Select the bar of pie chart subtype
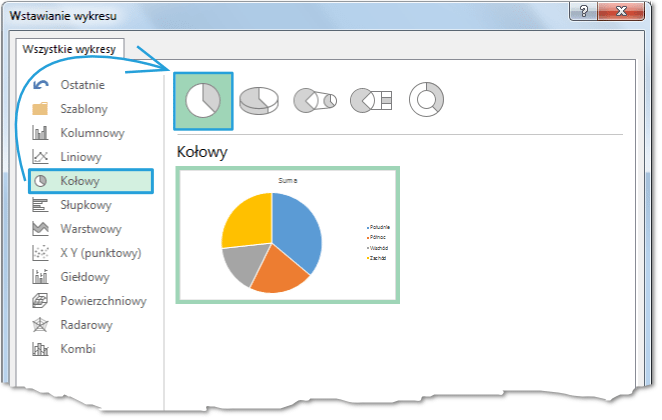Screen dimensions: 662x420 tap(371, 101)
